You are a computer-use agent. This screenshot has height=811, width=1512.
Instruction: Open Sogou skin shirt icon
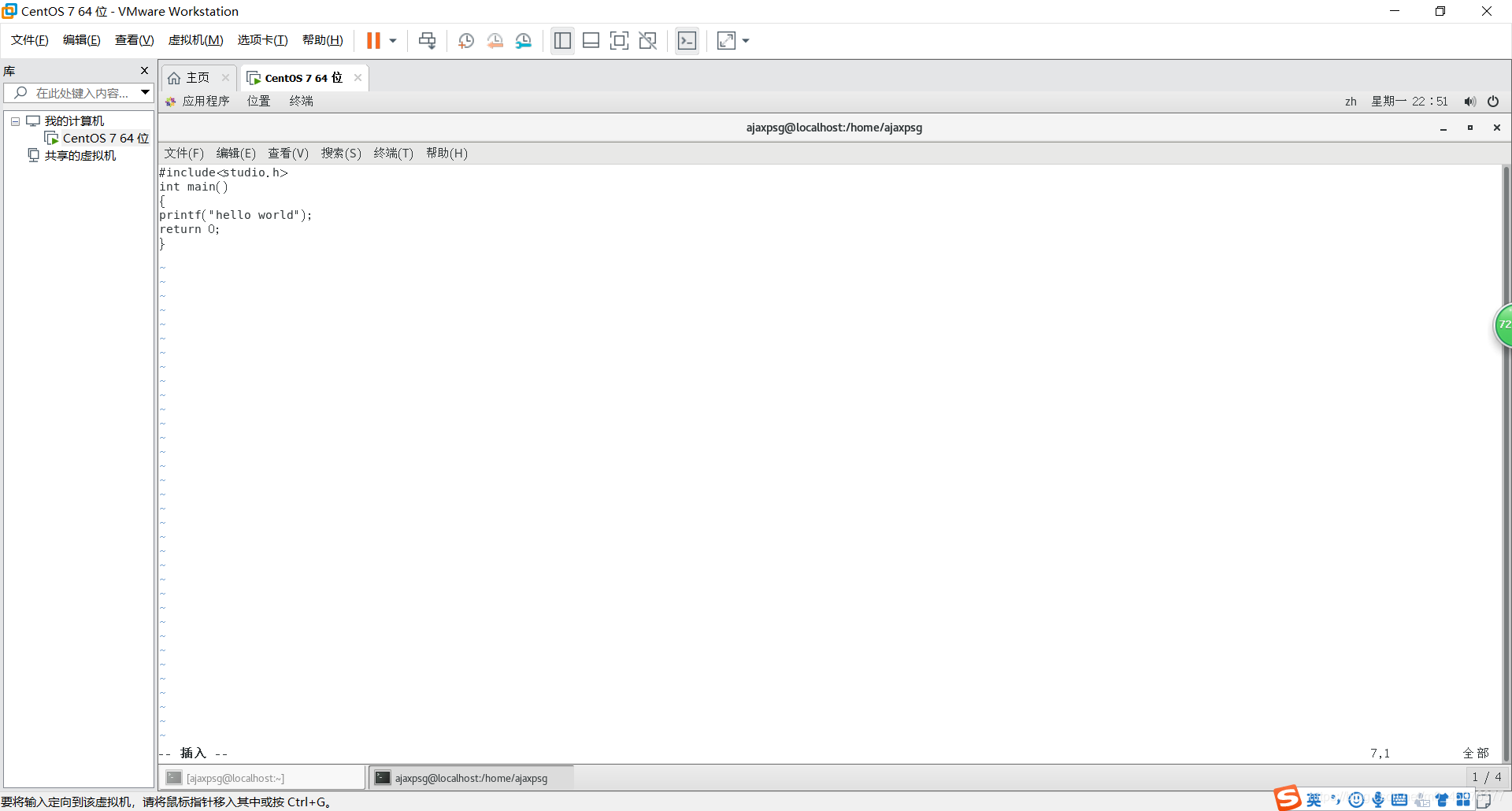click(1442, 800)
